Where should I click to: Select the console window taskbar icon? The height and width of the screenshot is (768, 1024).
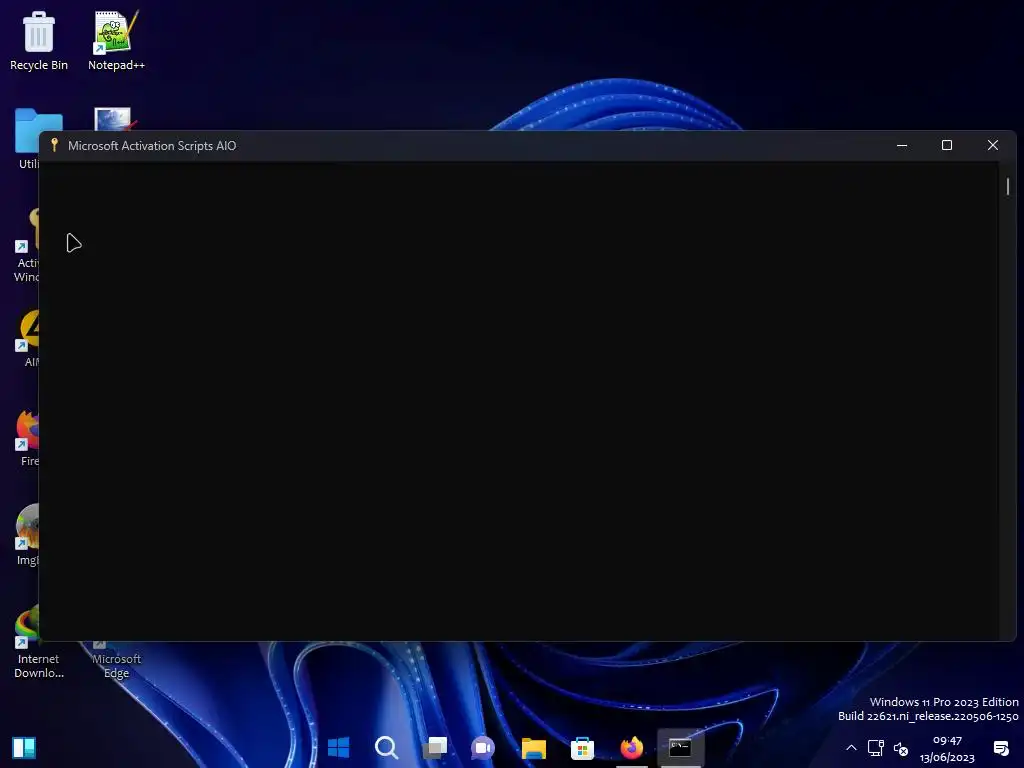pyautogui.click(x=680, y=747)
